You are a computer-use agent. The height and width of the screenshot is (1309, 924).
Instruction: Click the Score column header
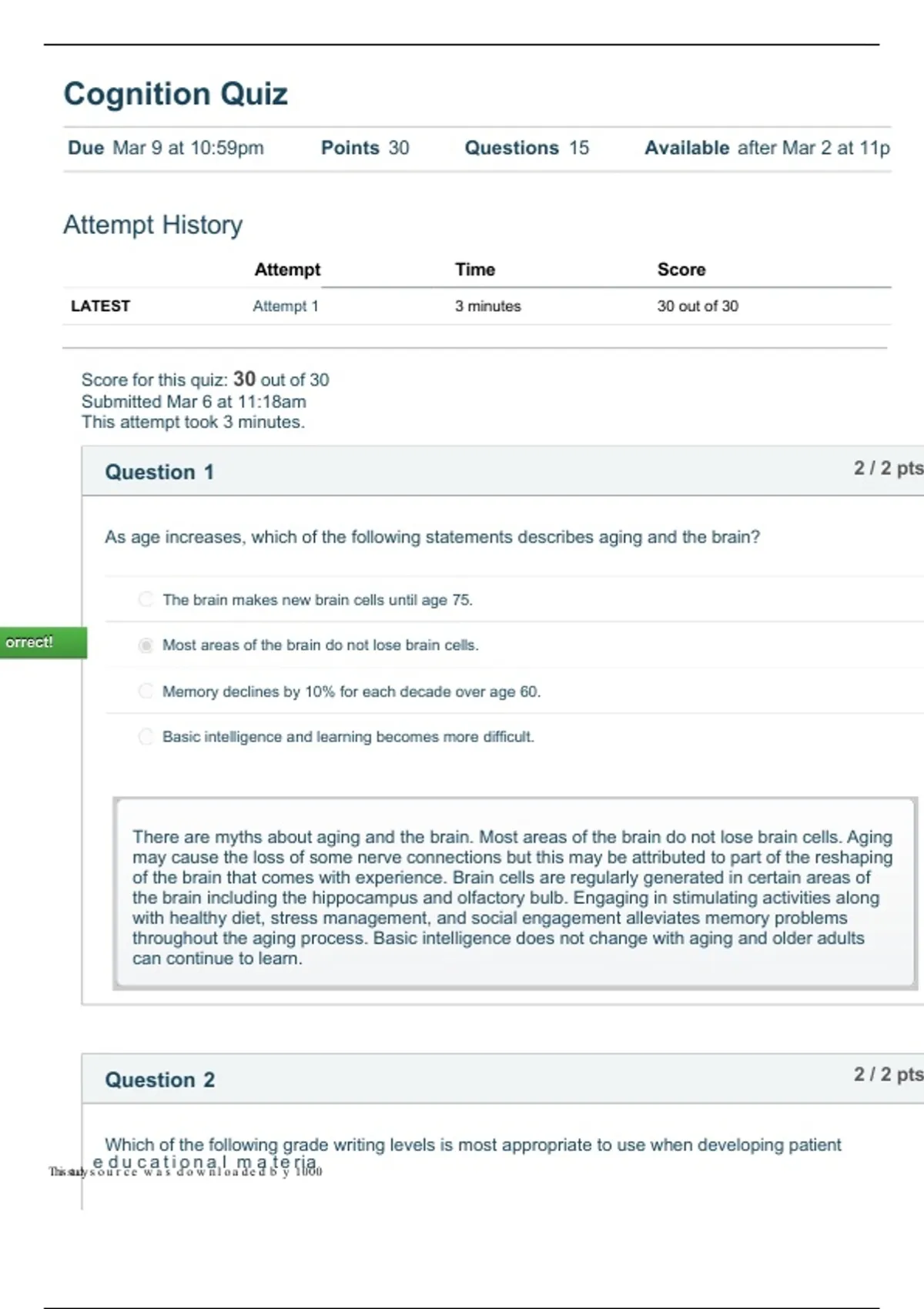[681, 269]
